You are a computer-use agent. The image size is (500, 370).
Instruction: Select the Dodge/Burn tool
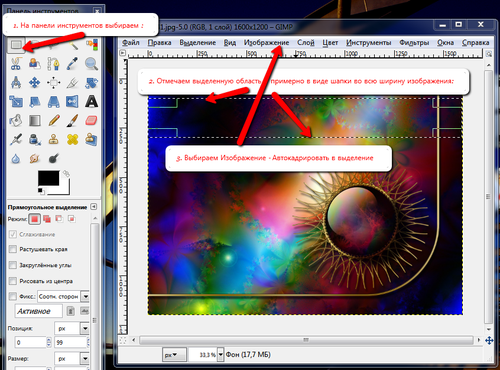[x=53, y=158]
